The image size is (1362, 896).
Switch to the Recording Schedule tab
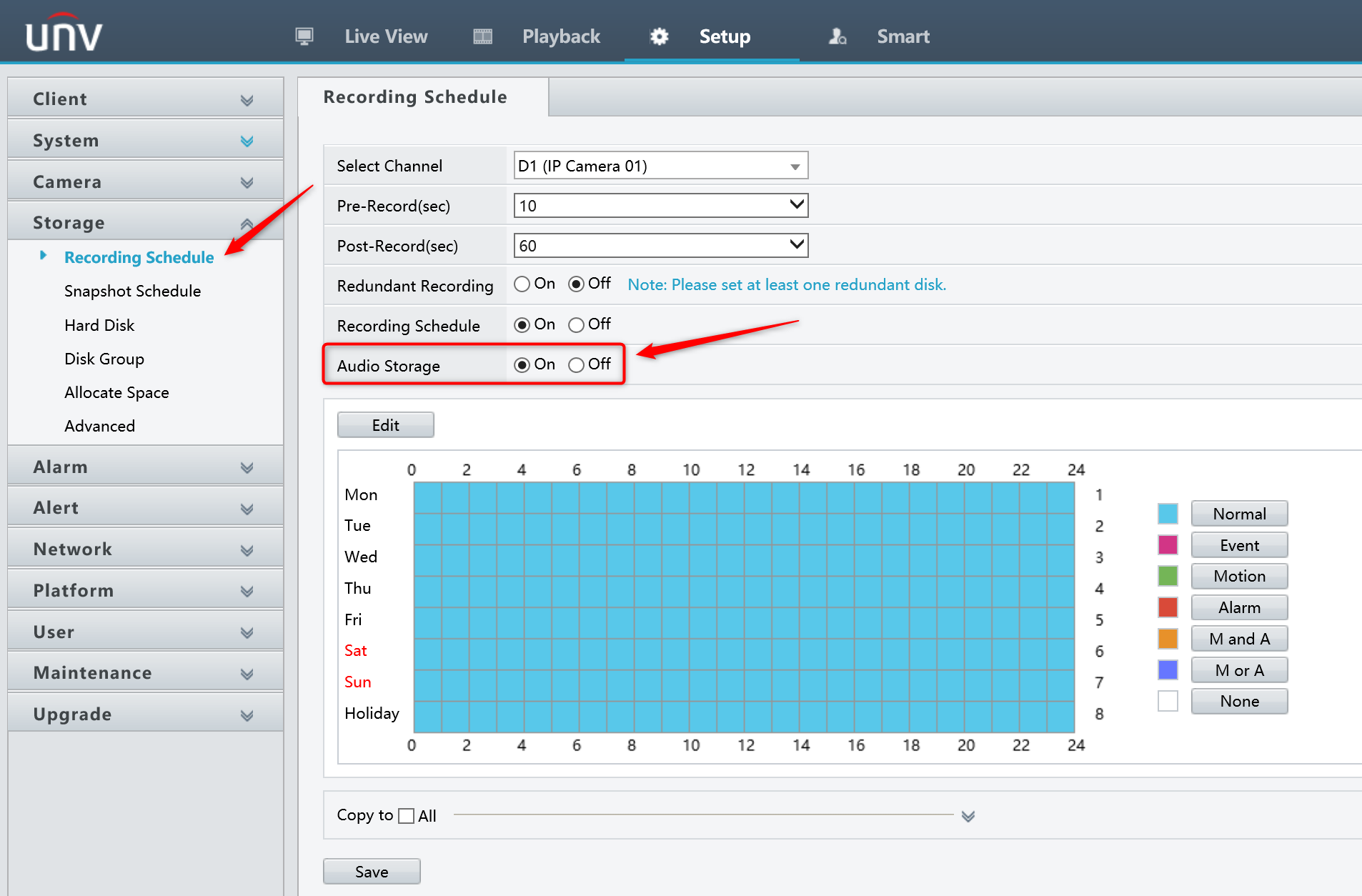[415, 96]
